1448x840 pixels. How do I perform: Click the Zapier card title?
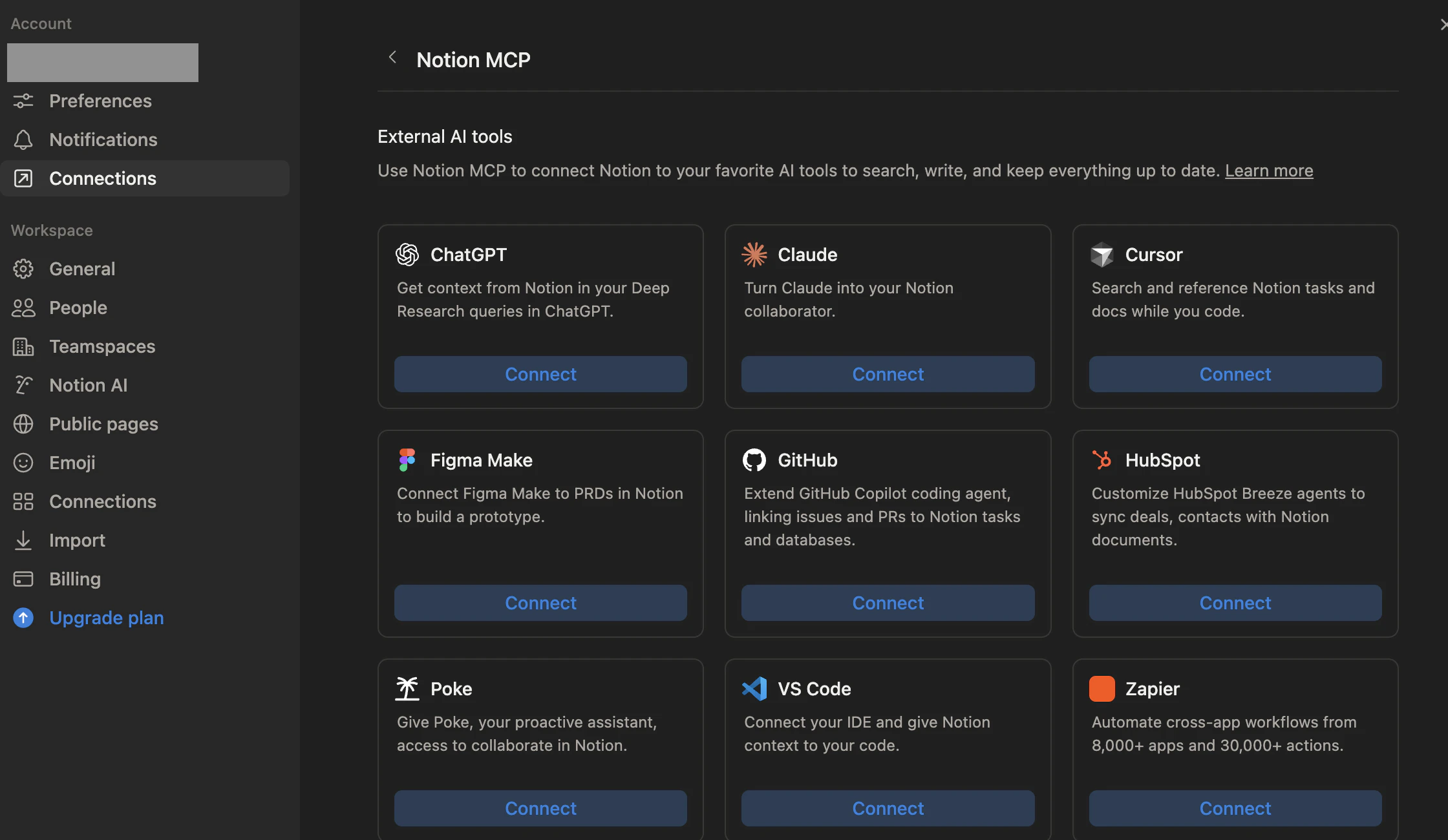pos(1153,689)
